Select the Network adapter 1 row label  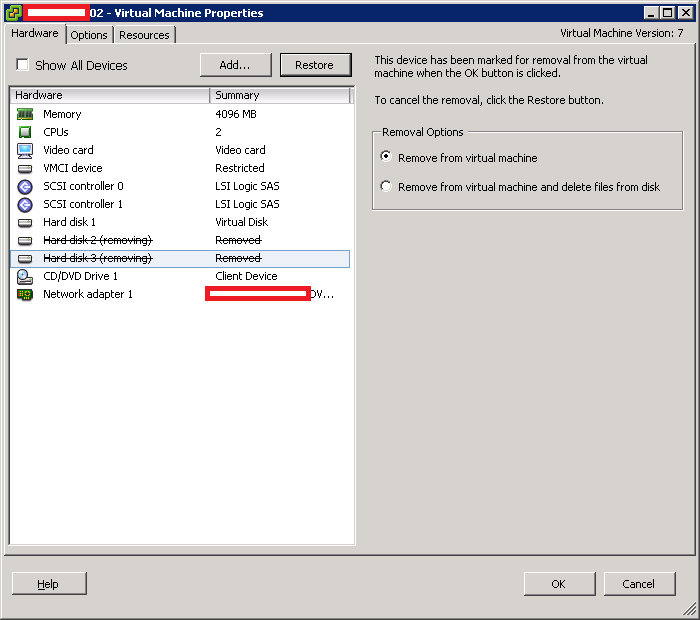[88, 295]
